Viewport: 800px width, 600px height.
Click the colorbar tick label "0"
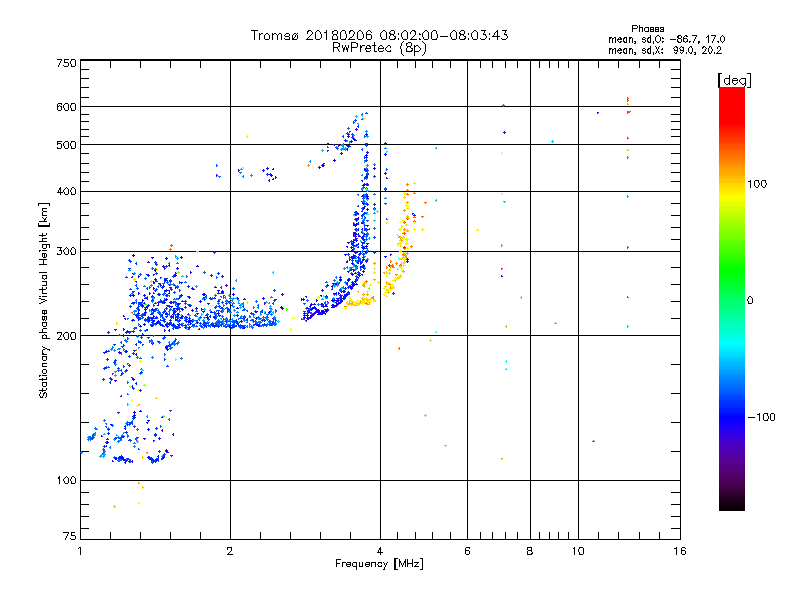coord(750,301)
